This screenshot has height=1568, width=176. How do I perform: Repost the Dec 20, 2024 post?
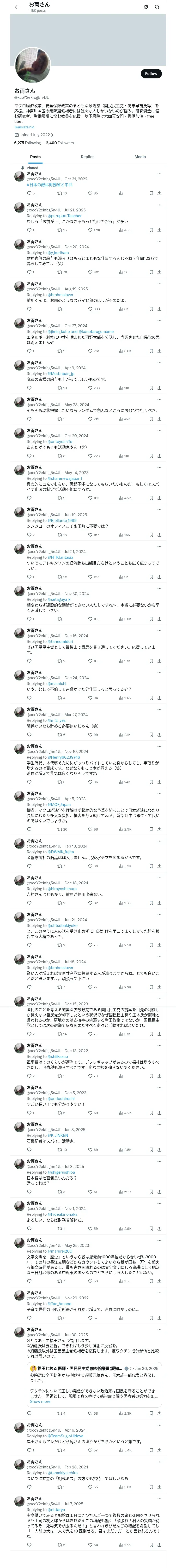tap(59, 272)
